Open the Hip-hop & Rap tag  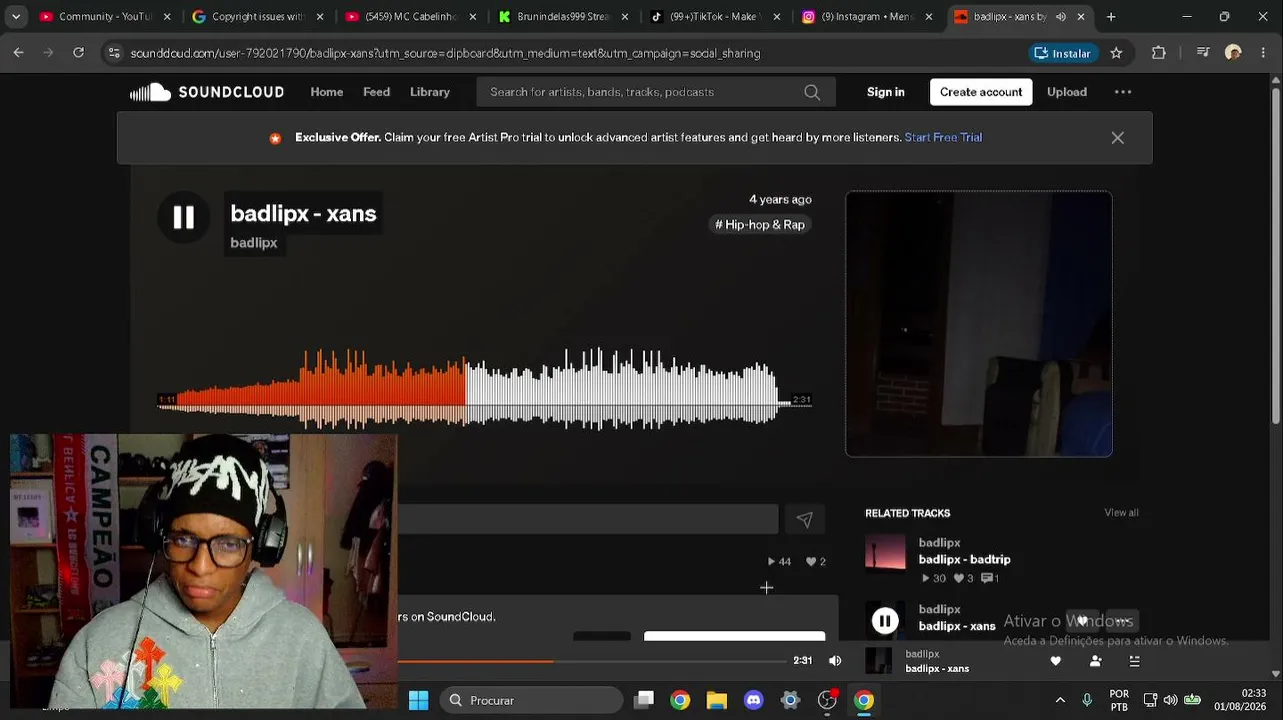click(760, 225)
